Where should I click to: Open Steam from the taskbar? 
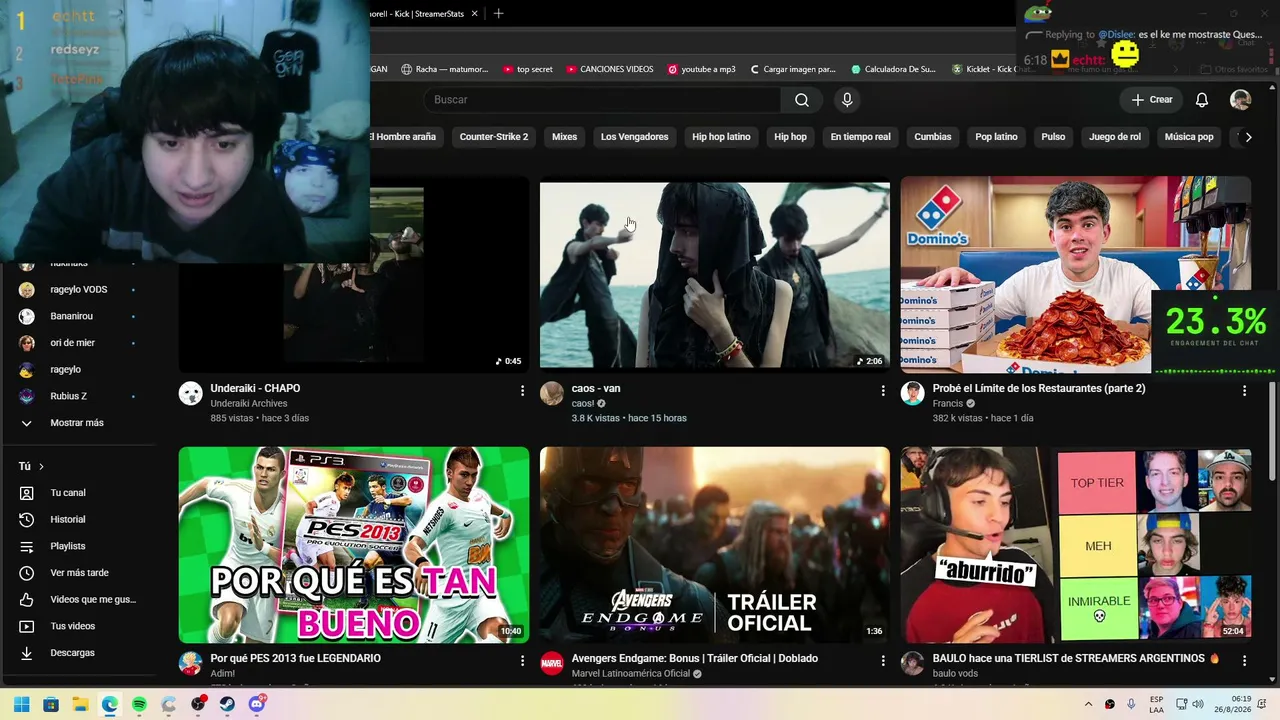tap(227, 704)
